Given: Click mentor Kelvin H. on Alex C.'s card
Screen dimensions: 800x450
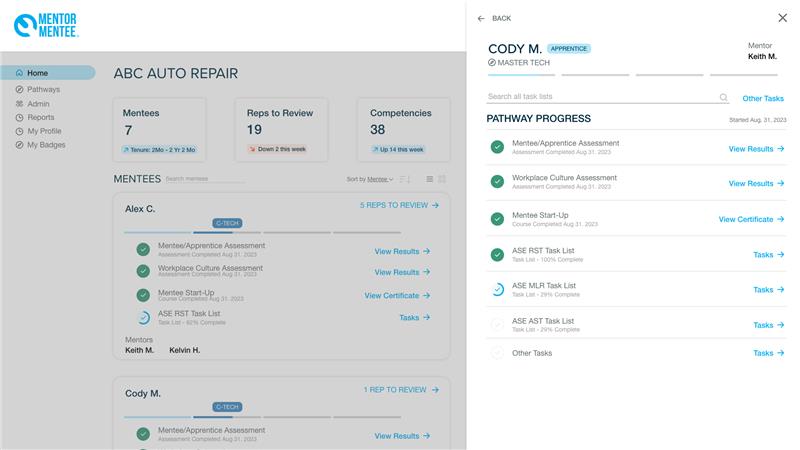Looking at the screenshot, I should [185, 351].
